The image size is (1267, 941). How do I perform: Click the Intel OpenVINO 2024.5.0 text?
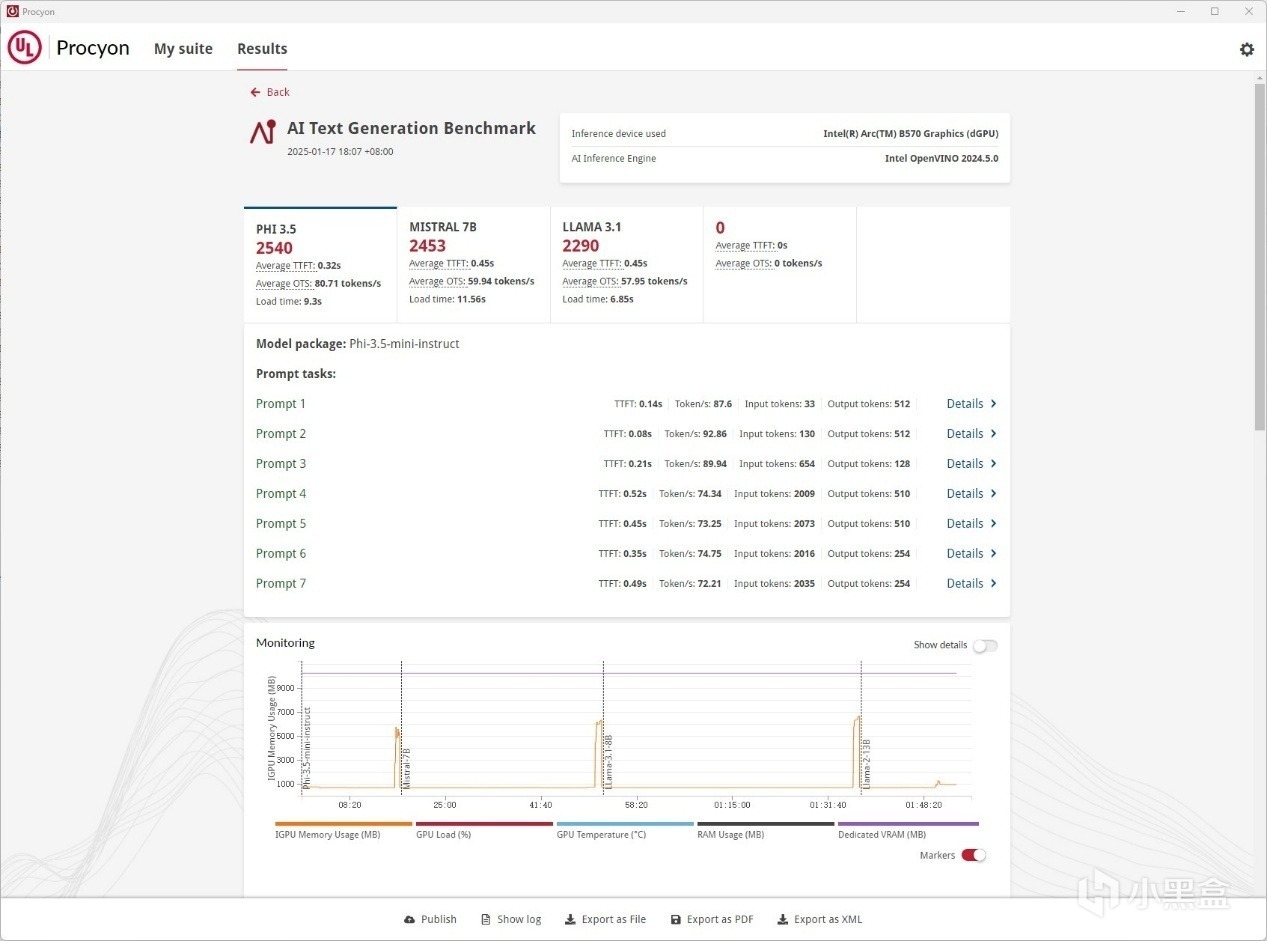click(941, 159)
